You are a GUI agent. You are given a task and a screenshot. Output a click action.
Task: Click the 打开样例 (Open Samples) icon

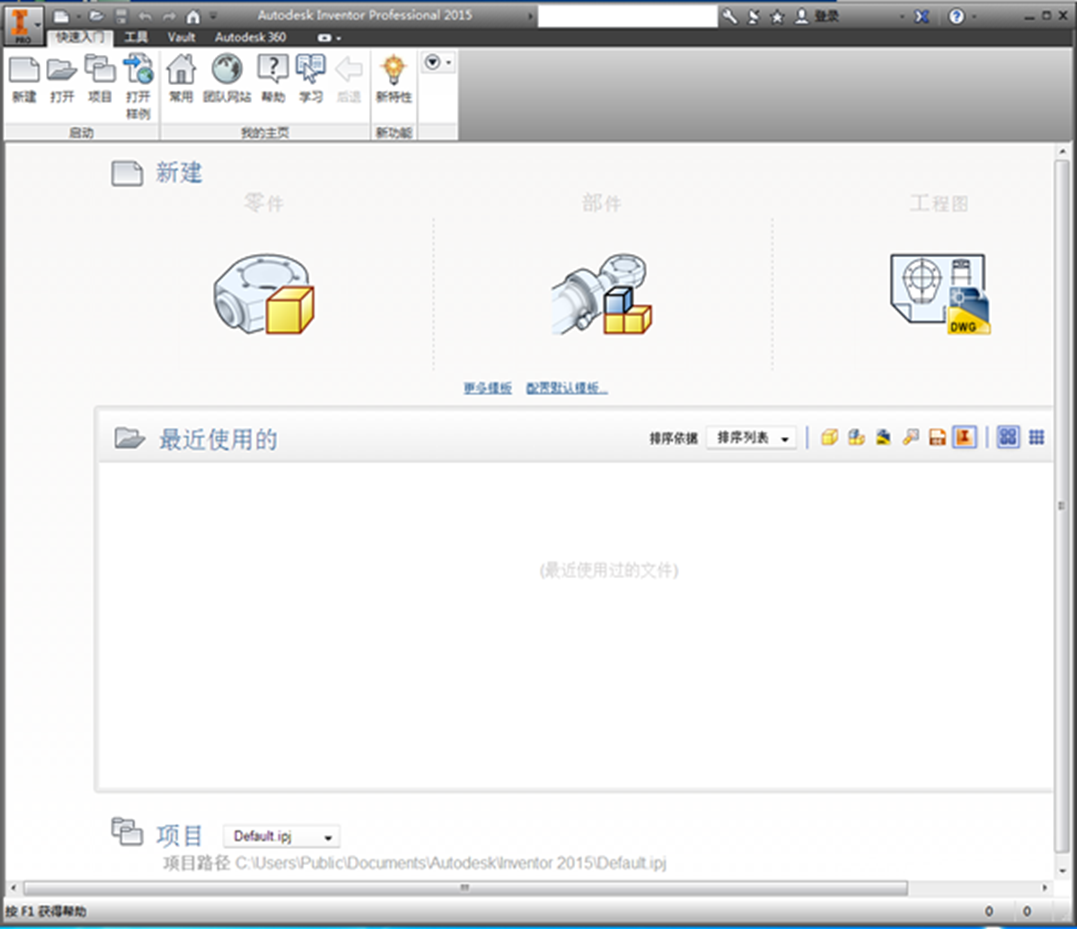pos(138,87)
